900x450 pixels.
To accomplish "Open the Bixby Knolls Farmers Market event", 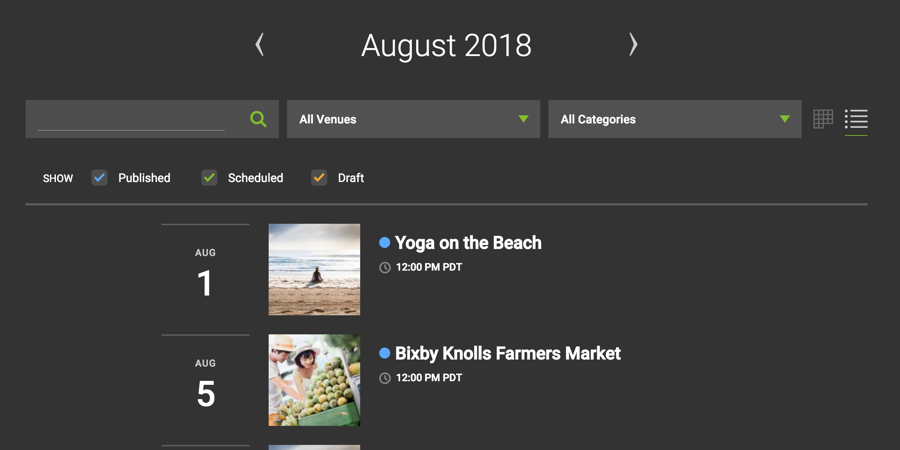I will click(x=507, y=353).
